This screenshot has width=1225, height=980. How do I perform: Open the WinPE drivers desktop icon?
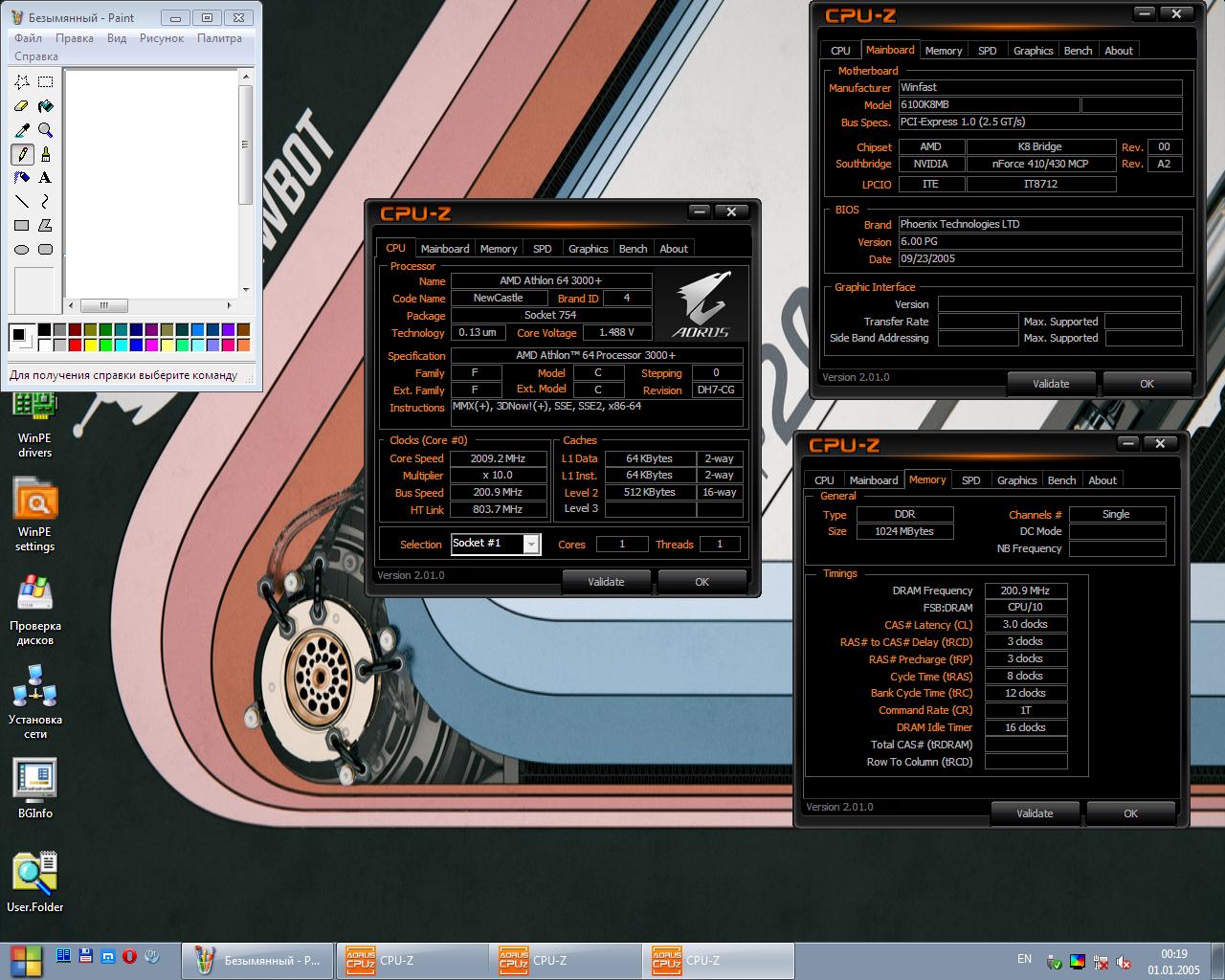point(34,426)
